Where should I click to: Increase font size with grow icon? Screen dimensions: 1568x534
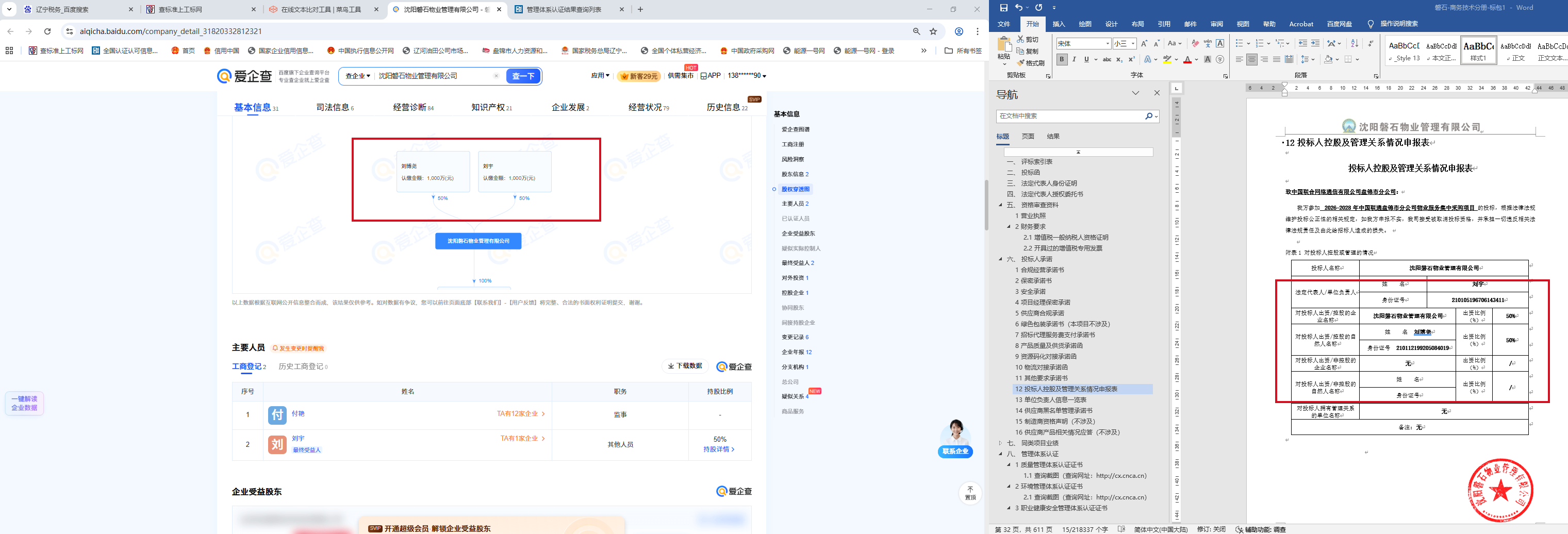(1144, 43)
